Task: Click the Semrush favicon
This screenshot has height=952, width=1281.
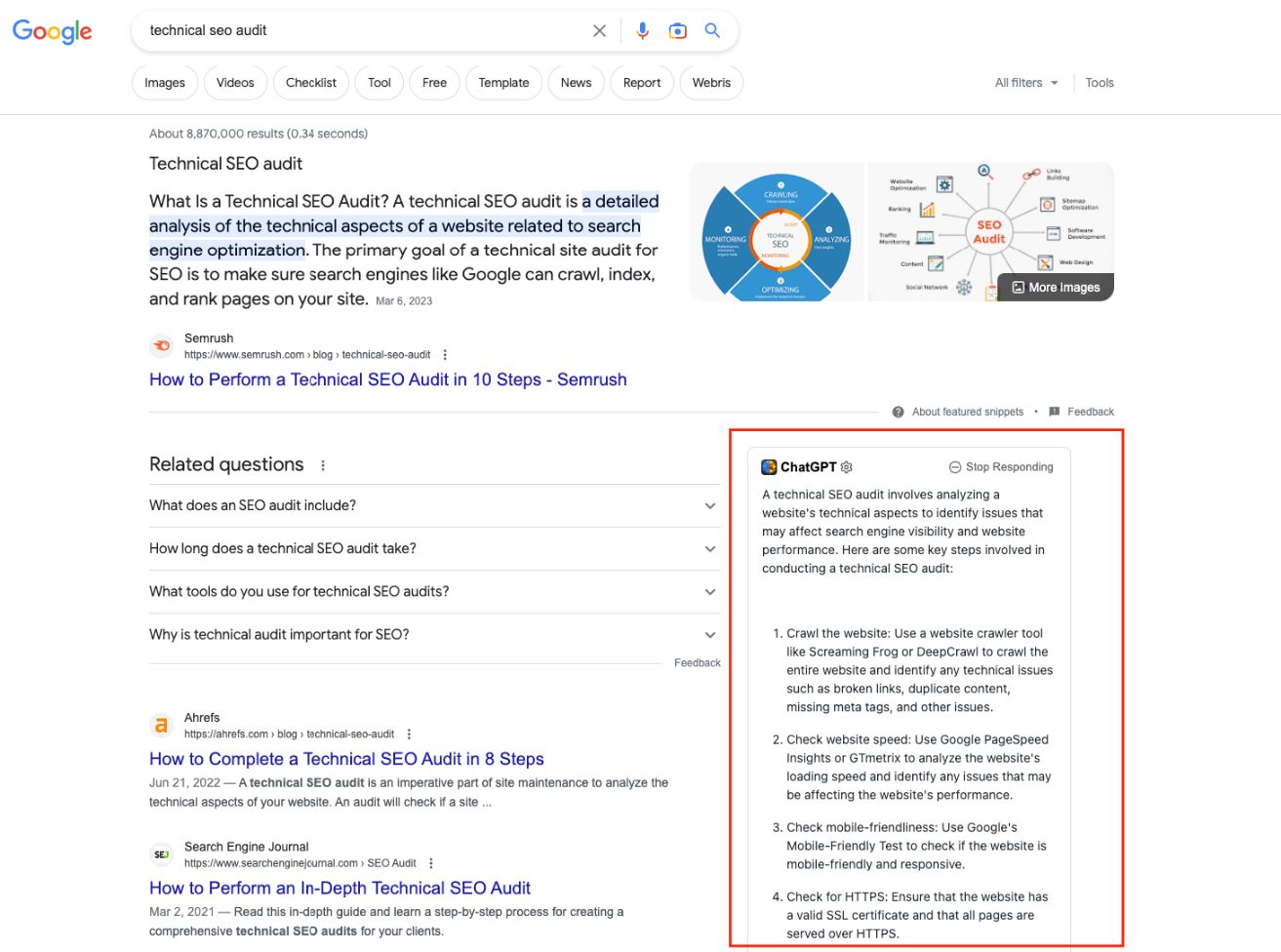Action: (161, 346)
